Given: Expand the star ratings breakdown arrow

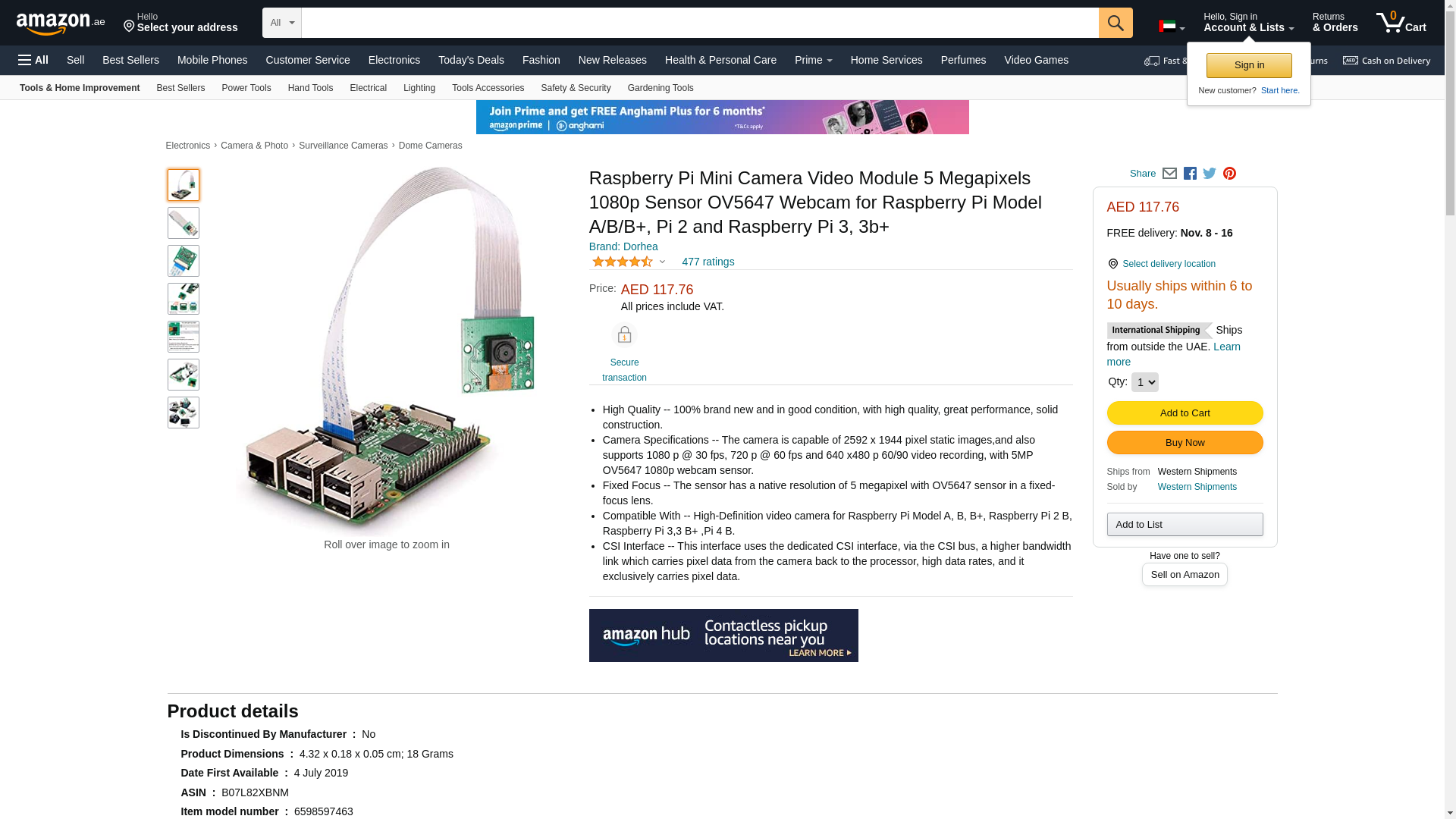Looking at the screenshot, I should pos(662,262).
